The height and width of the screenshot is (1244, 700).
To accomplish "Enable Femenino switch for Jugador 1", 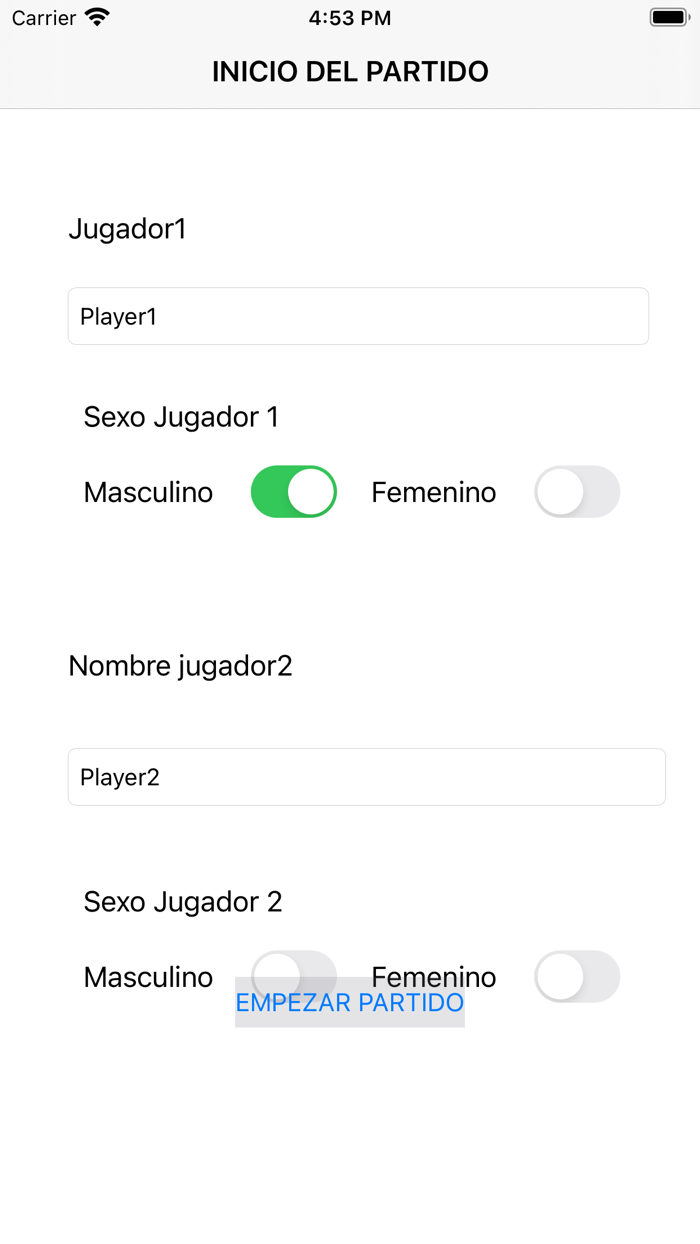I will tap(577, 492).
